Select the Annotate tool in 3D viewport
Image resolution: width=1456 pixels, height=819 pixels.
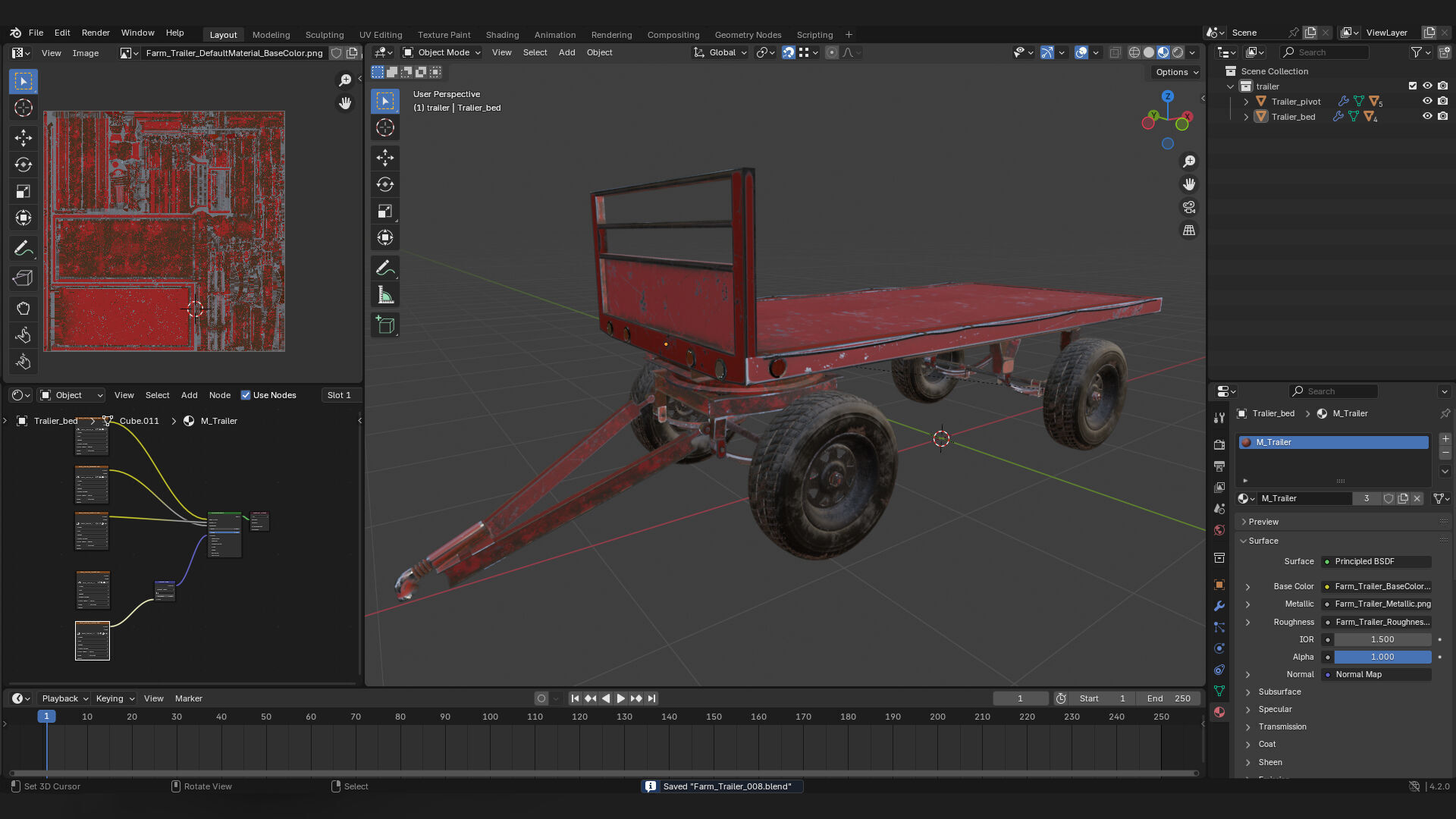(x=385, y=268)
